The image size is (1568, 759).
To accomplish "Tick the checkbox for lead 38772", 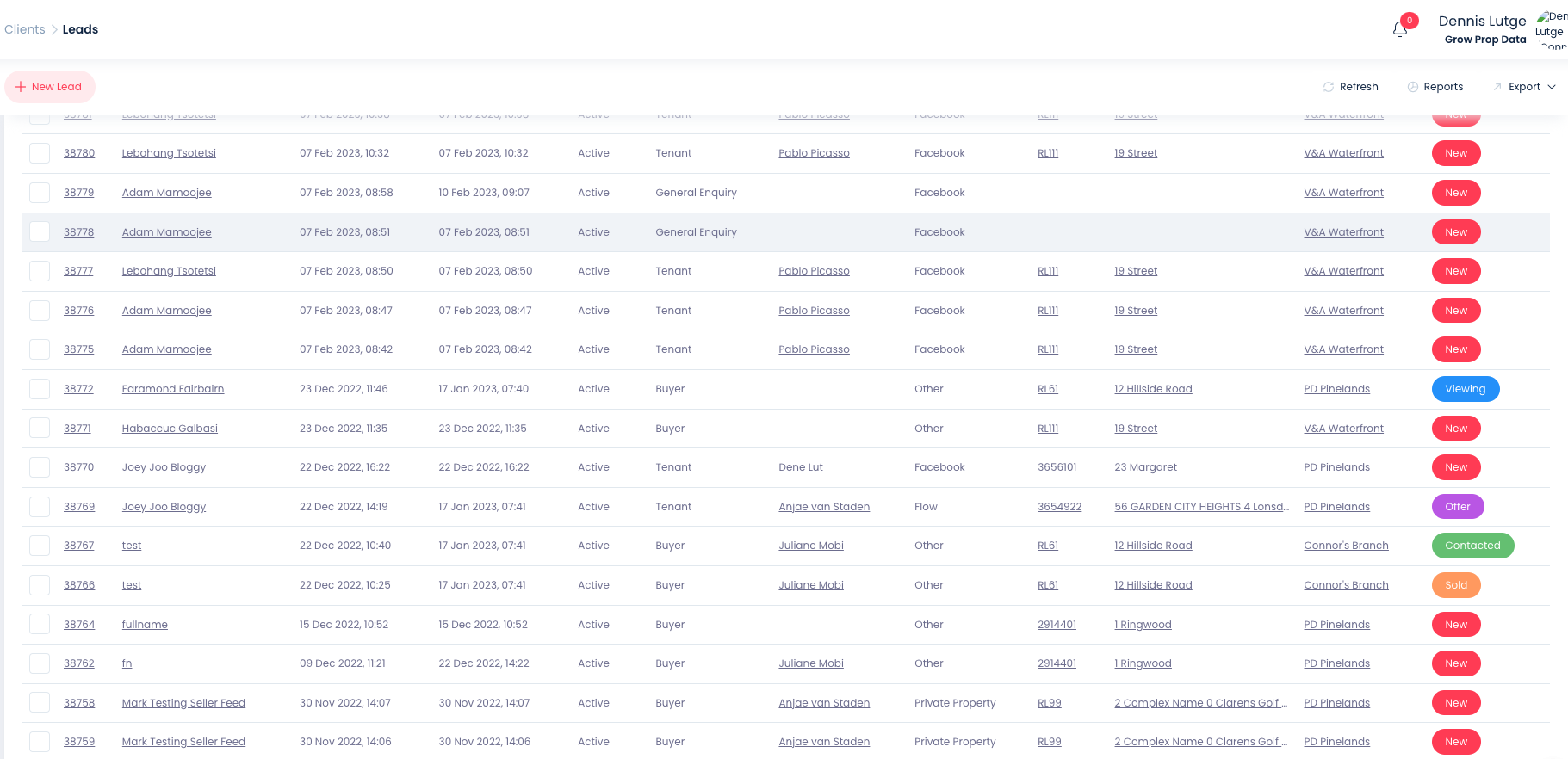I will coord(40,389).
